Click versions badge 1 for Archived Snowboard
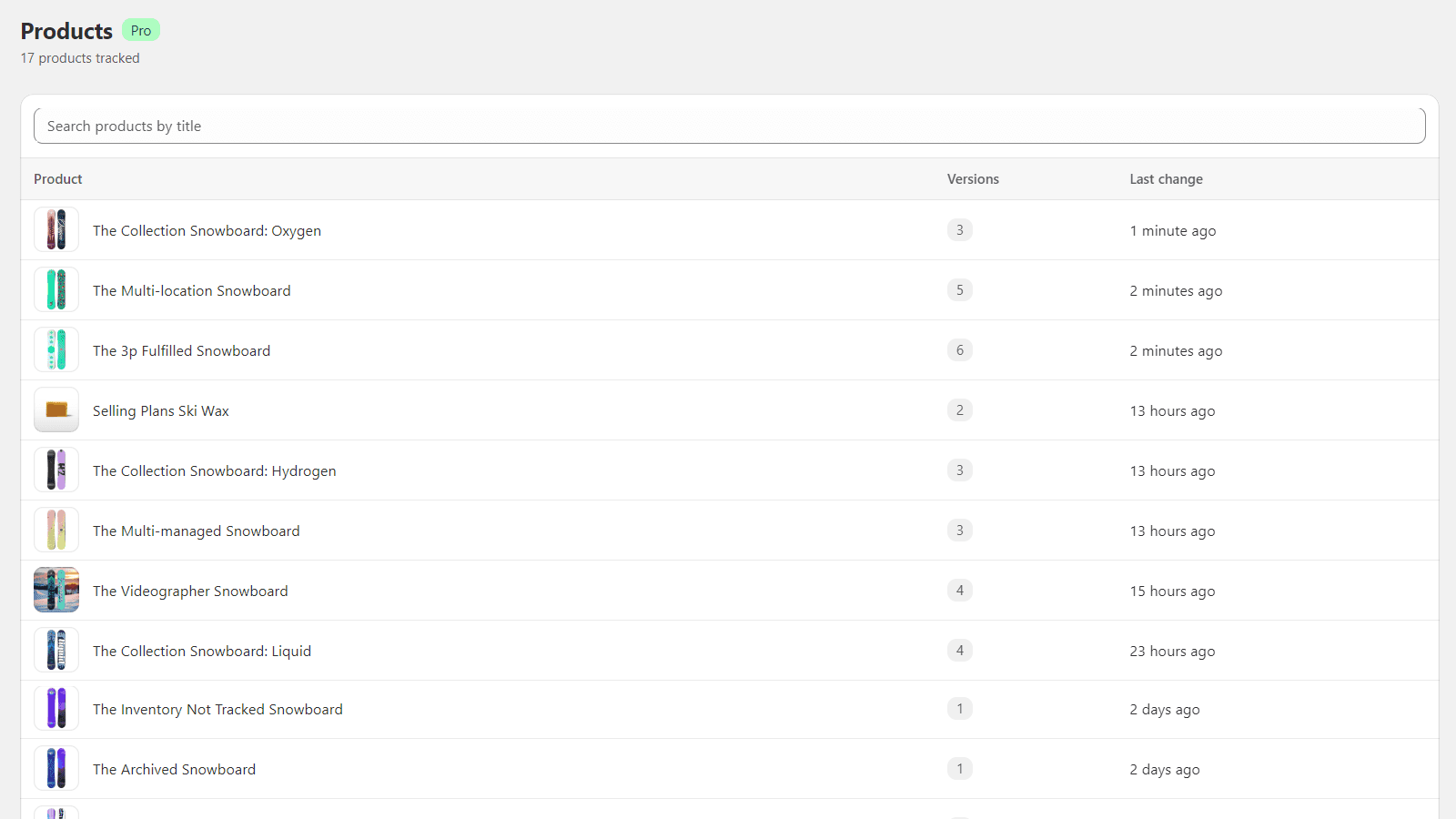The image size is (1456, 819). [x=959, y=768]
